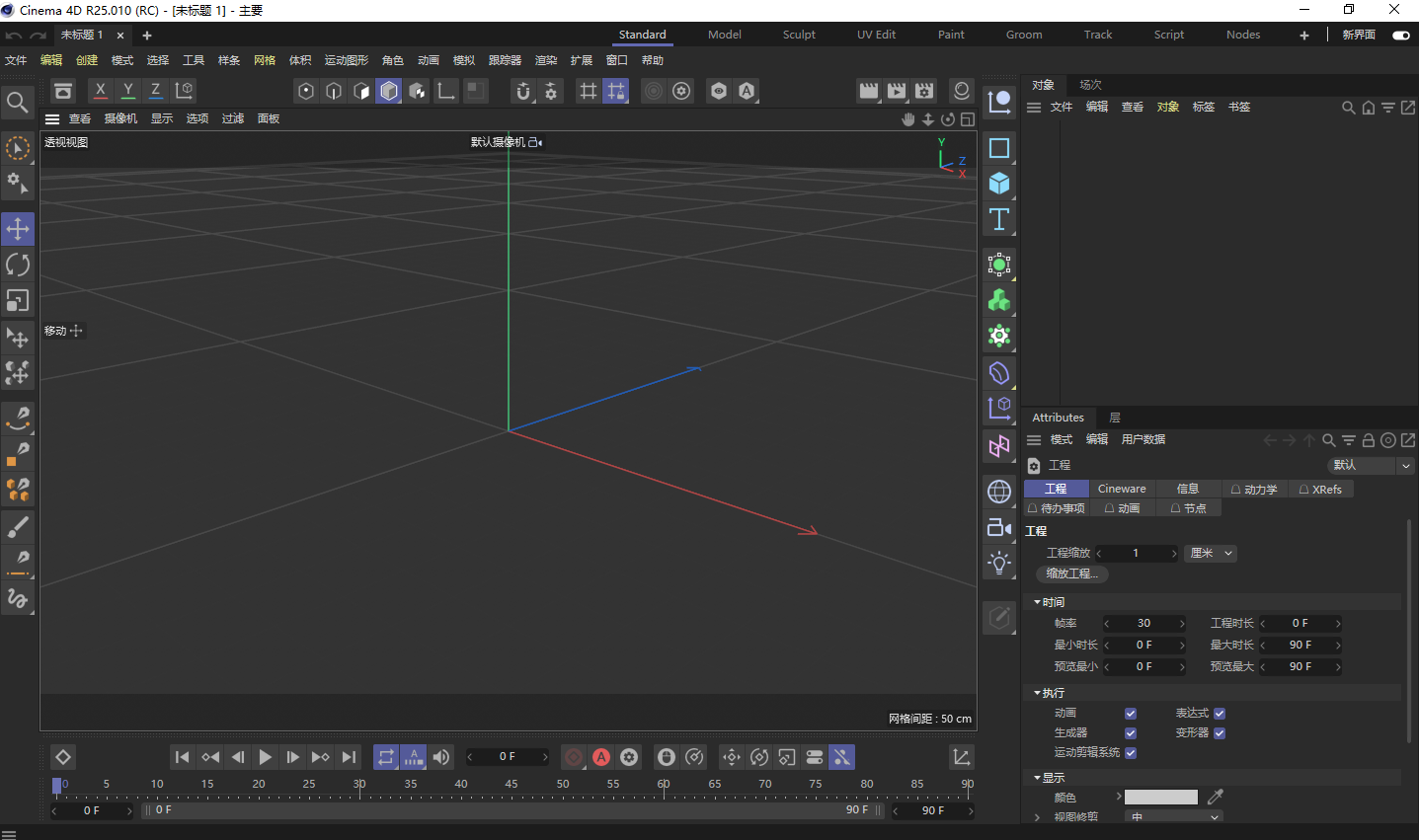
Task: Click the 颜色 color swatch
Action: point(1160,797)
